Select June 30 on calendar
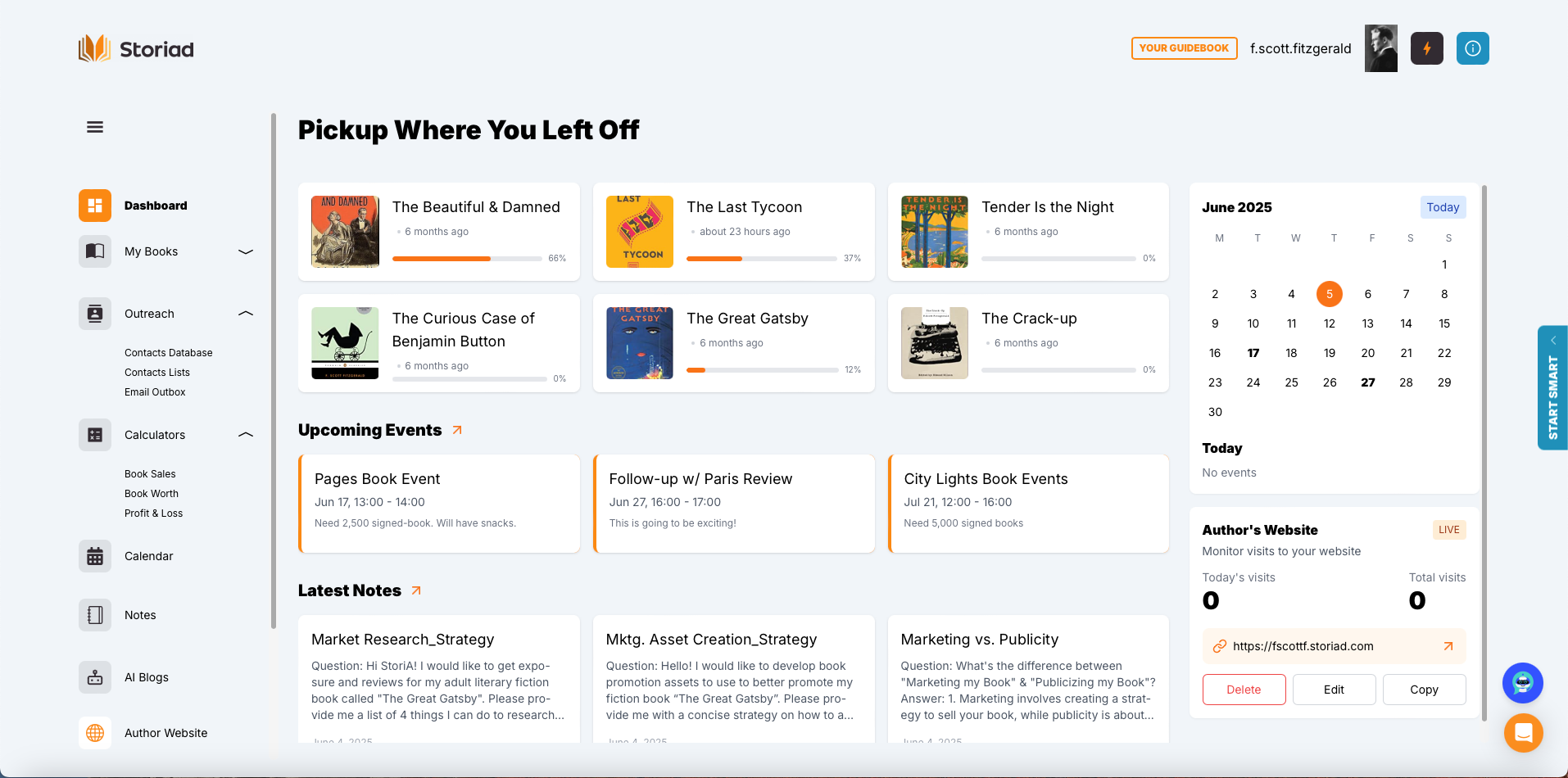 1215,412
